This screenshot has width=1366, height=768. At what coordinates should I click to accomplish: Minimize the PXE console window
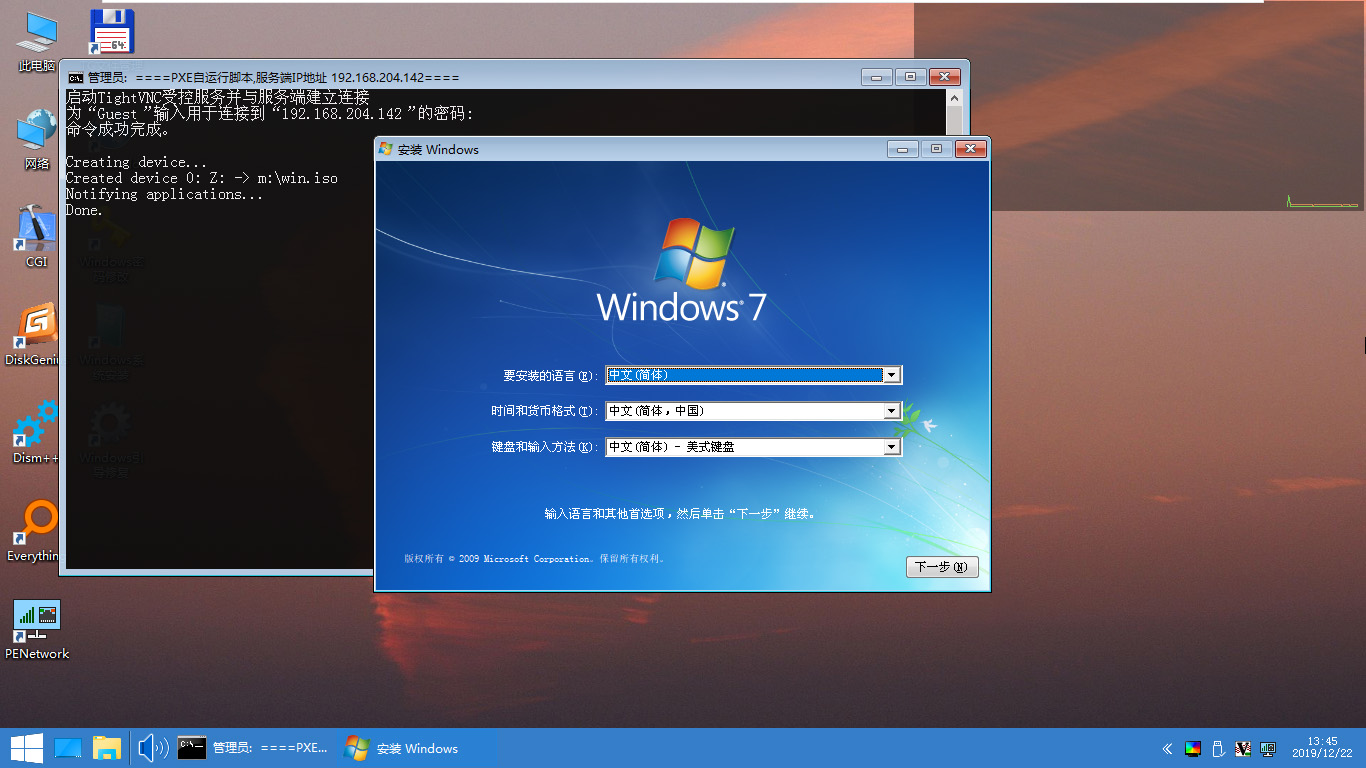pyautogui.click(x=877, y=77)
